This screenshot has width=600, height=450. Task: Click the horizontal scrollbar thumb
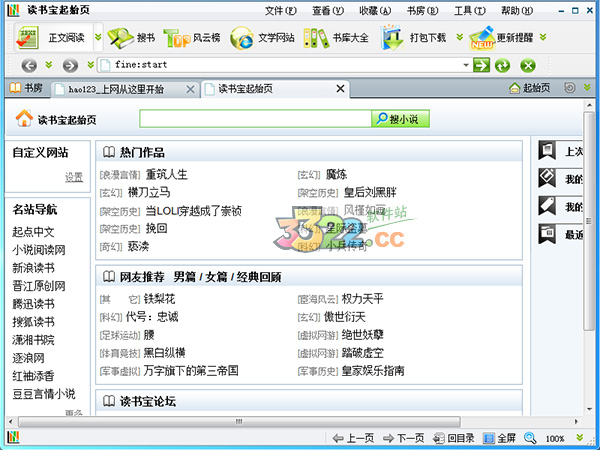coord(239,422)
